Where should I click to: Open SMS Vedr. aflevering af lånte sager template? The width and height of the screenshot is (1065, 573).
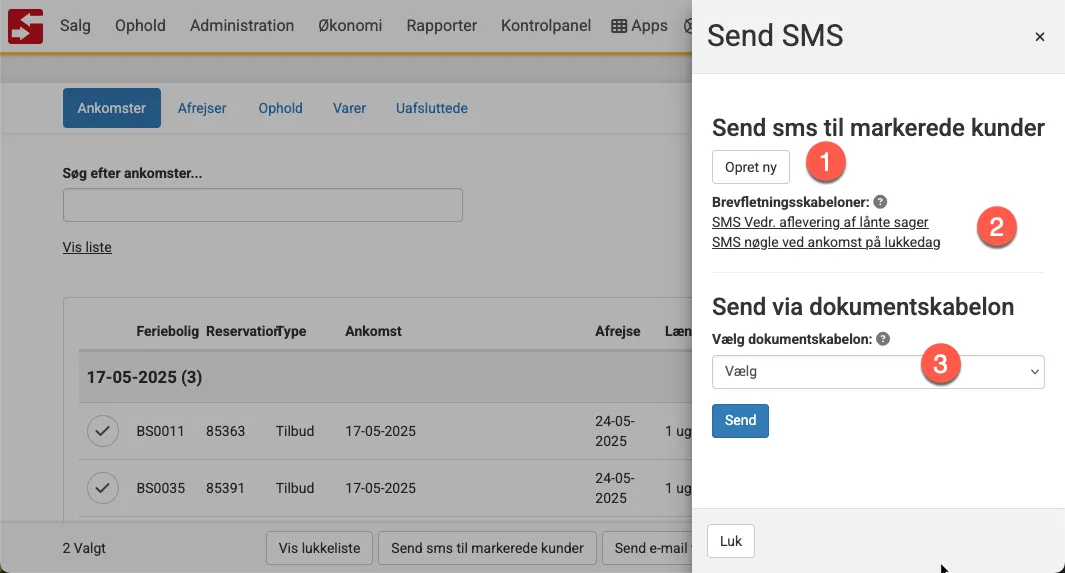820,222
